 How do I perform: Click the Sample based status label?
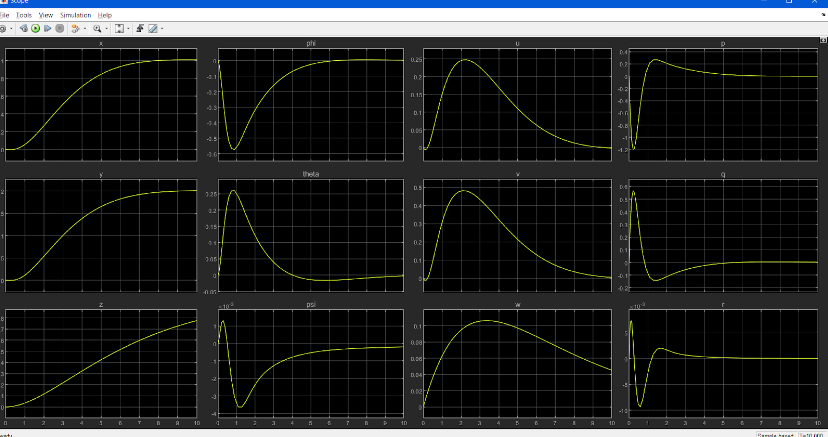pyautogui.click(x=776, y=434)
